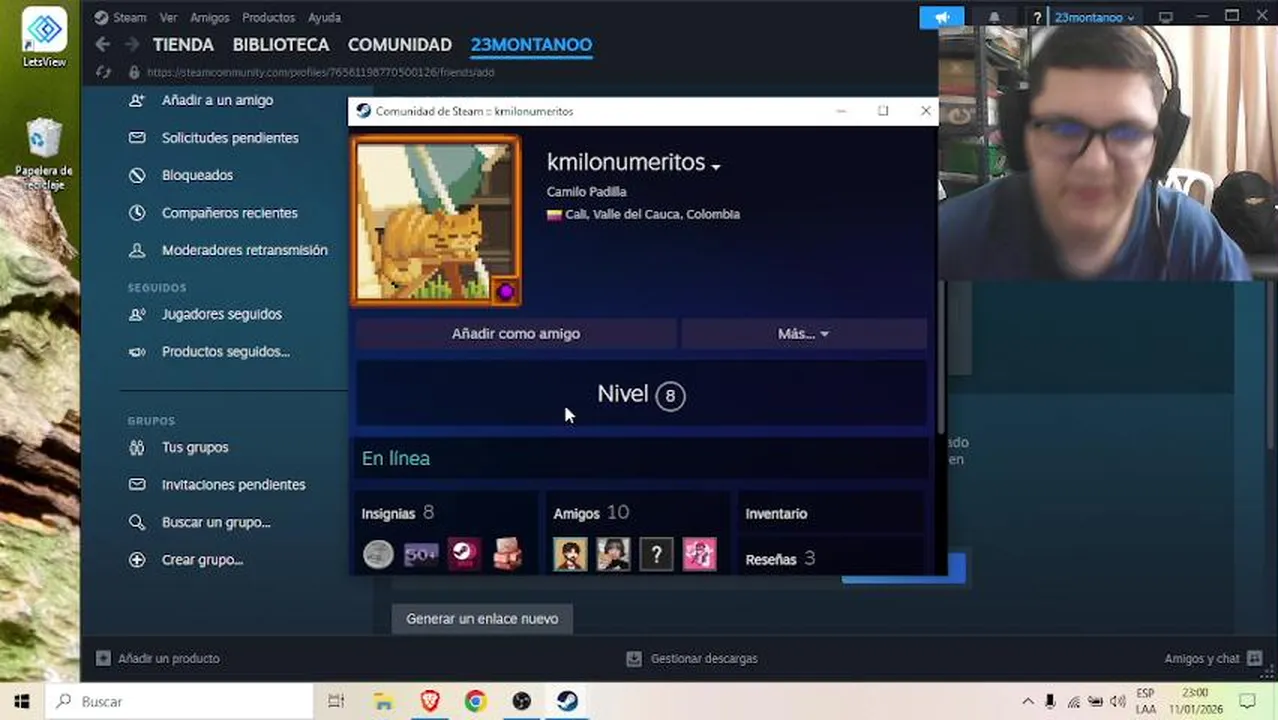Screen dimensions: 1278x720
Task: Click Añadir como amigo button
Action: tap(516, 334)
